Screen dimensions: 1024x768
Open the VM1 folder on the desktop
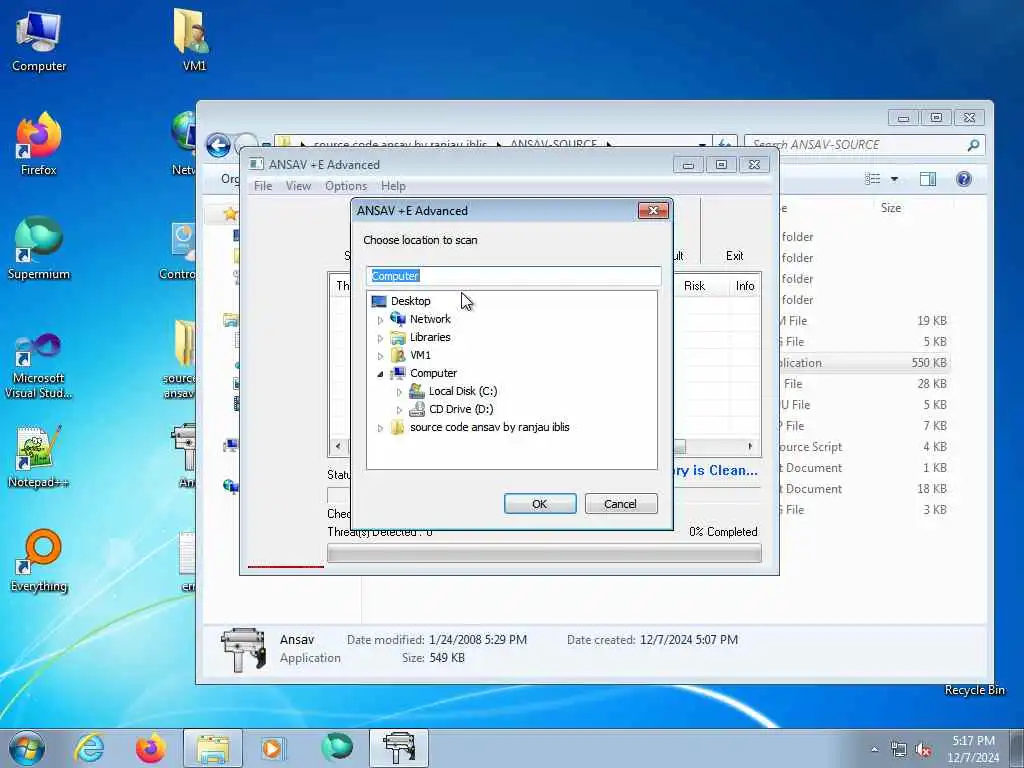(193, 39)
